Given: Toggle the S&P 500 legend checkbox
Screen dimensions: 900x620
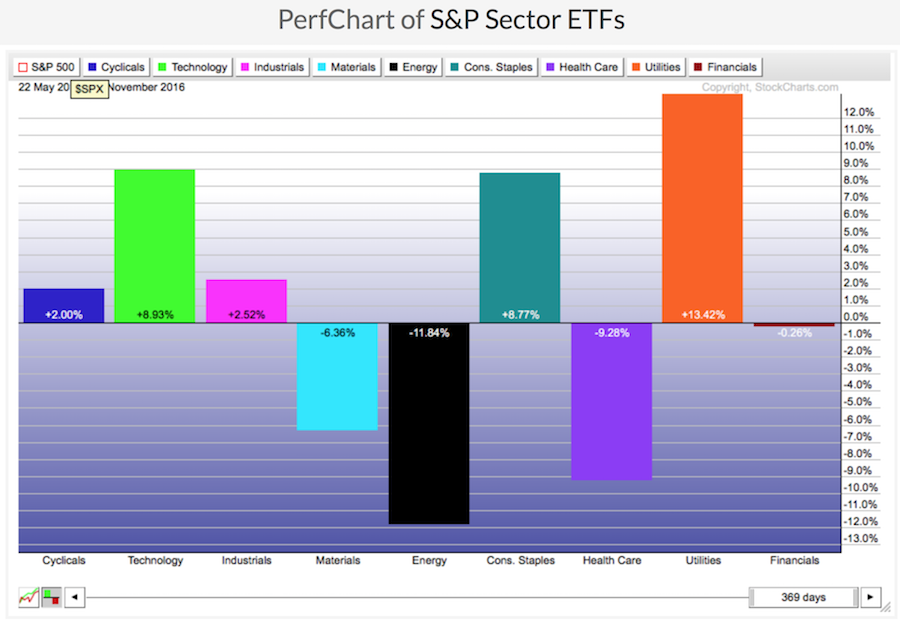Looking at the screenshot, I should (x=46, y=67).
